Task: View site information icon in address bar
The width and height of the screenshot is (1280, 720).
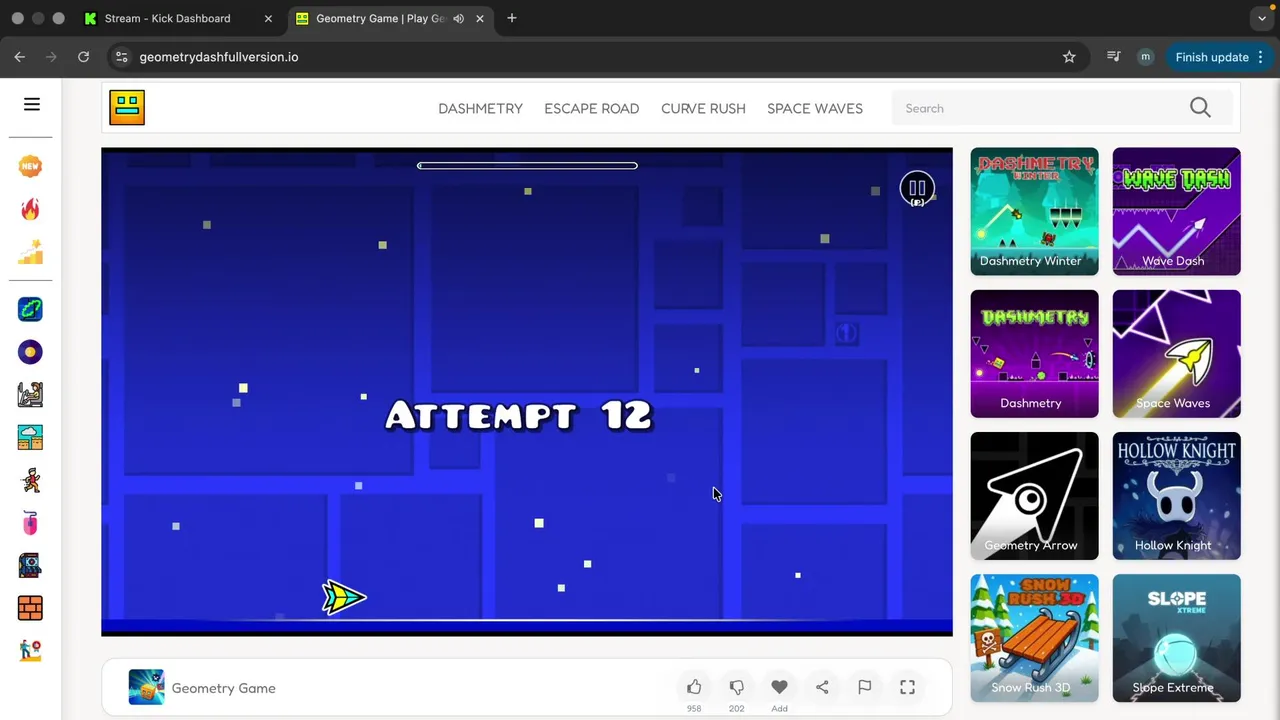Action: (121, 57)
